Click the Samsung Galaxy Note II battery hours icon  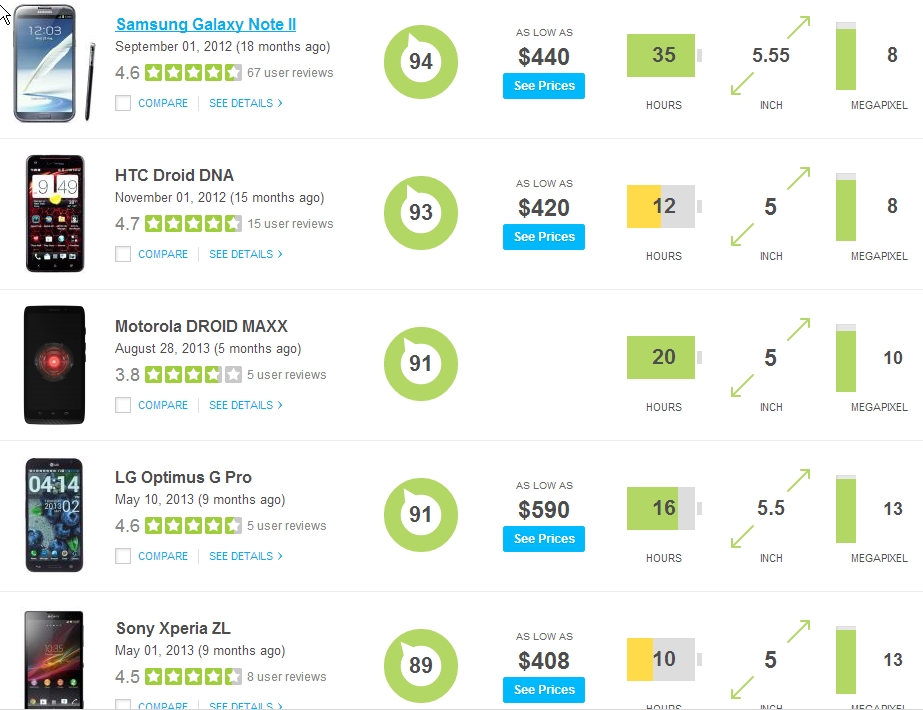(663, 55)
